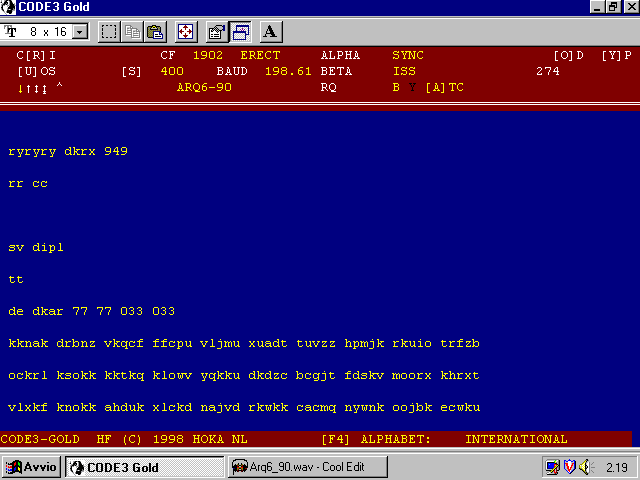640x480 pixels.
Task: Click the Paste toolbar icon
Action: pos(155,31)
